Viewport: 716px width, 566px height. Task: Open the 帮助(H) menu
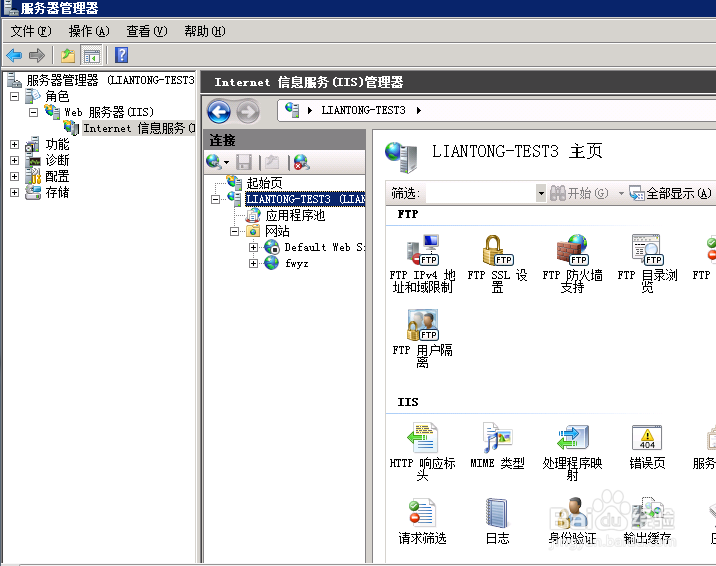205,31
